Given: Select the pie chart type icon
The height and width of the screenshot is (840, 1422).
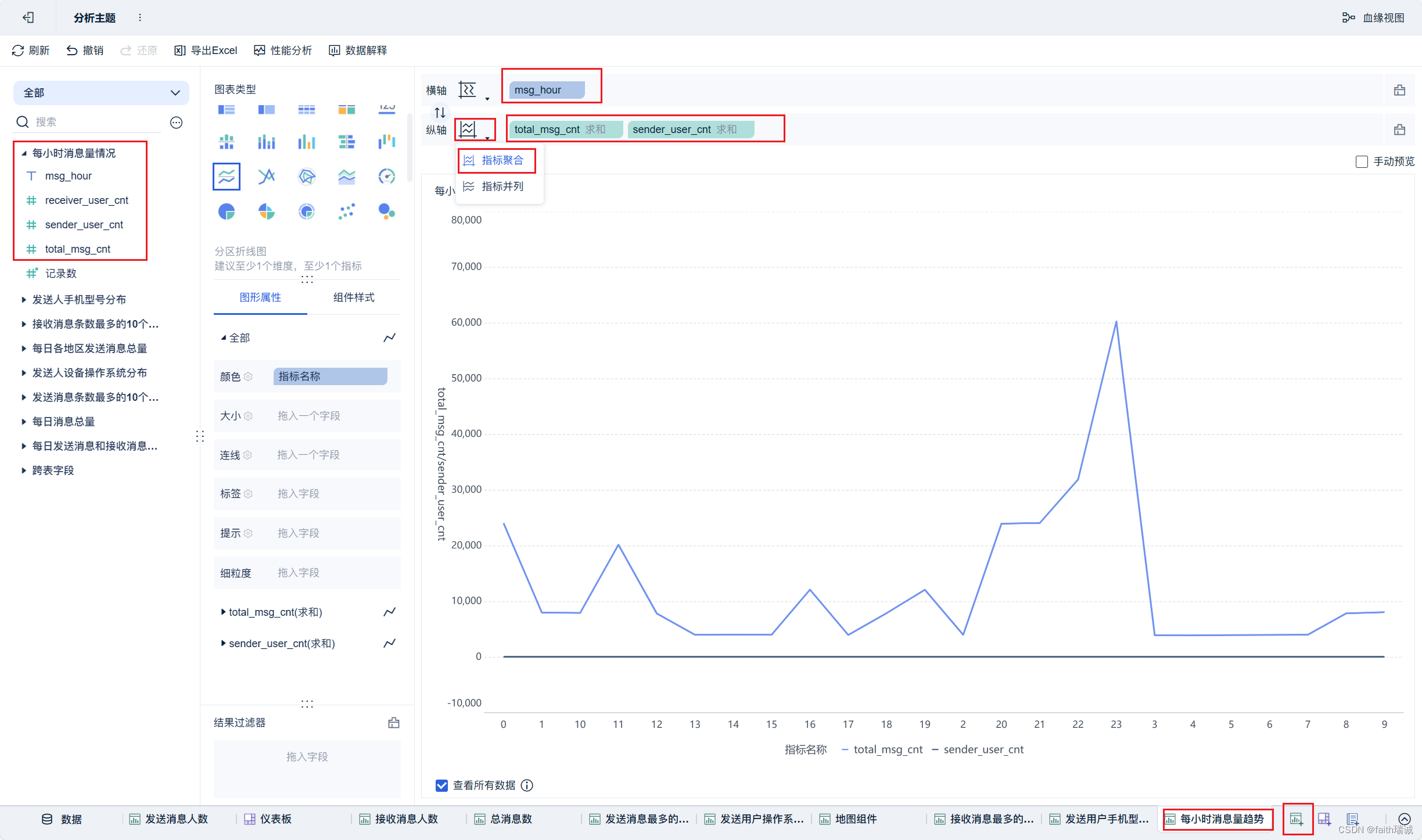Looking at the screenshot, I should (x=227, y=211).
